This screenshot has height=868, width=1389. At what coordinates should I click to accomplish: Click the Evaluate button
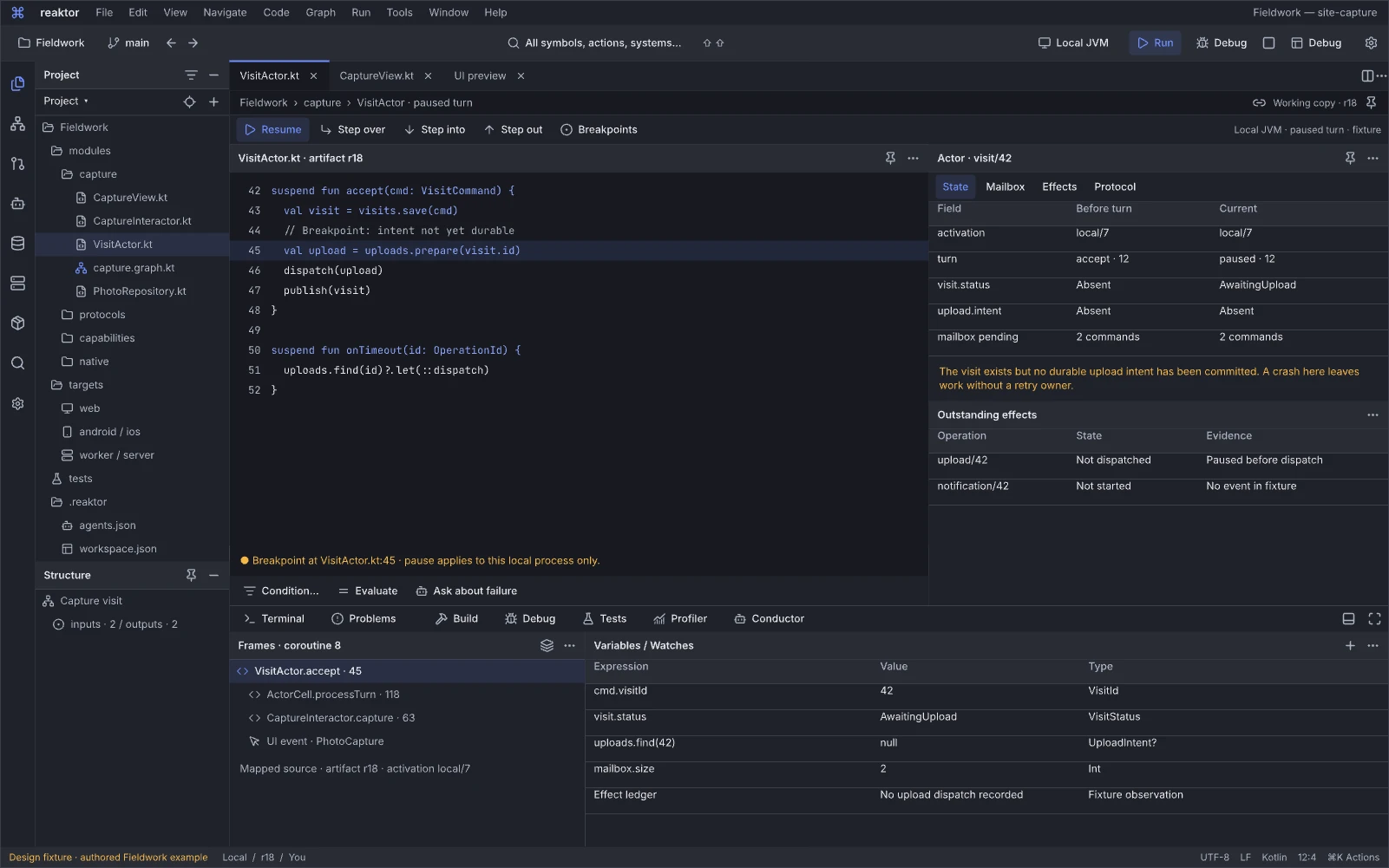point(368,591)
